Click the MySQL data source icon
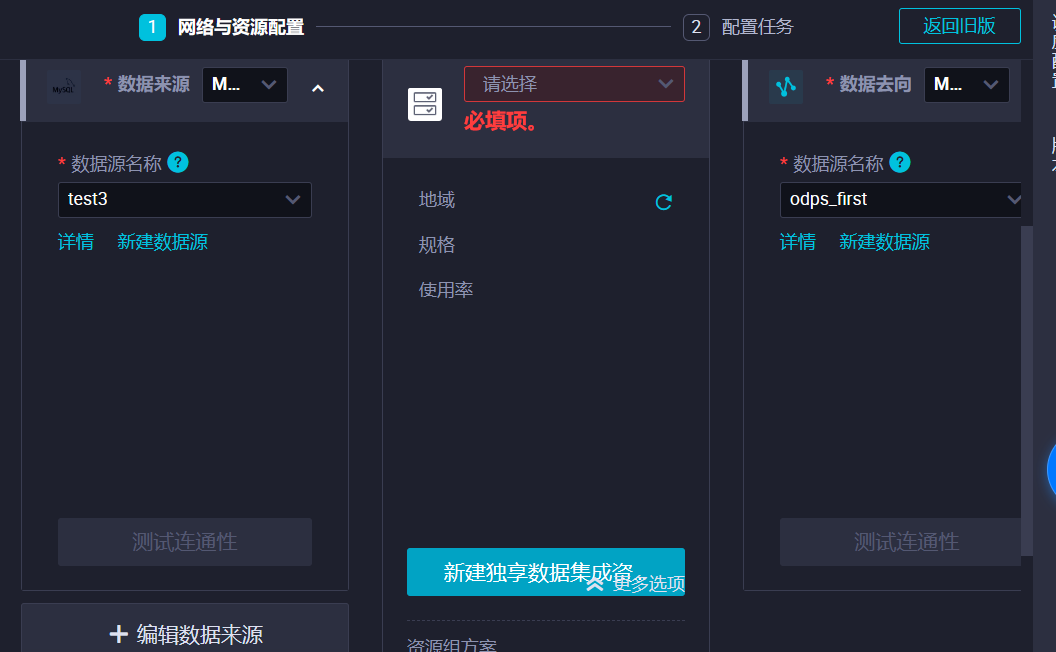 63,88
